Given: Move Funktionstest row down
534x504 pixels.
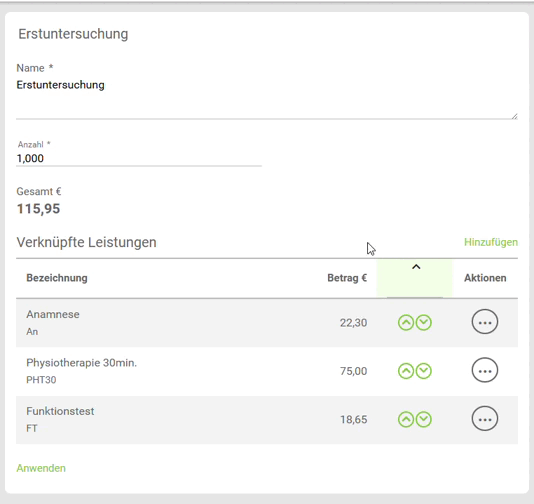Looking at the screenshot, I should [x=424, y=419].
